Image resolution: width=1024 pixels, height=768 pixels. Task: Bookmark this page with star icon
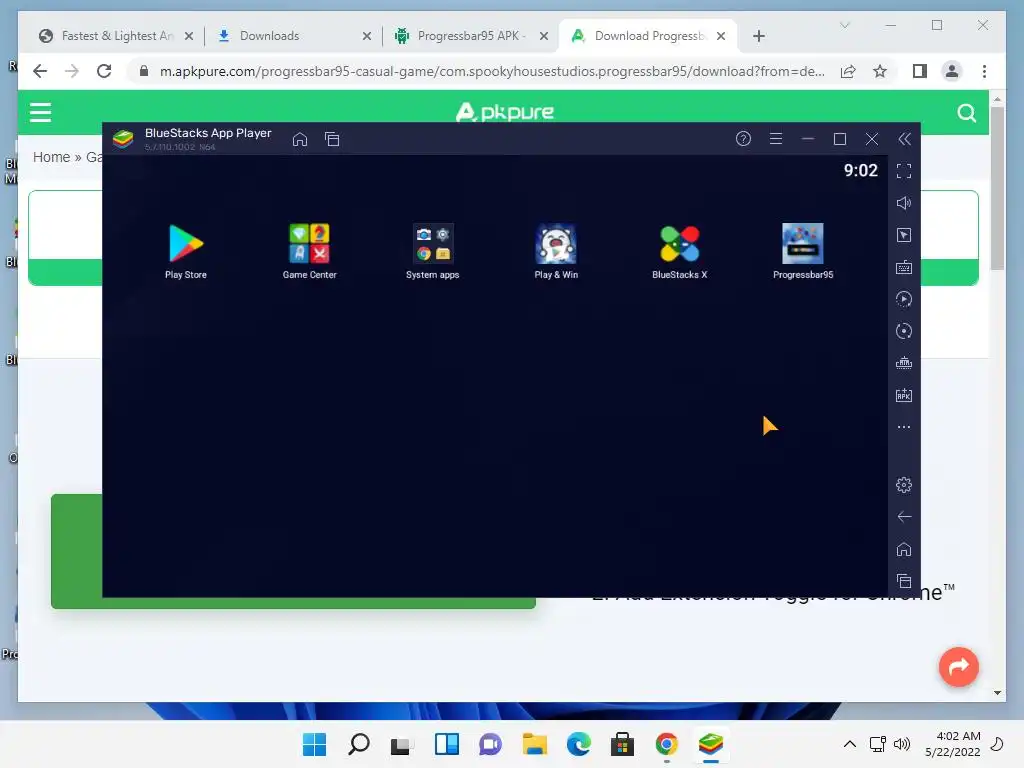point(880,71)
